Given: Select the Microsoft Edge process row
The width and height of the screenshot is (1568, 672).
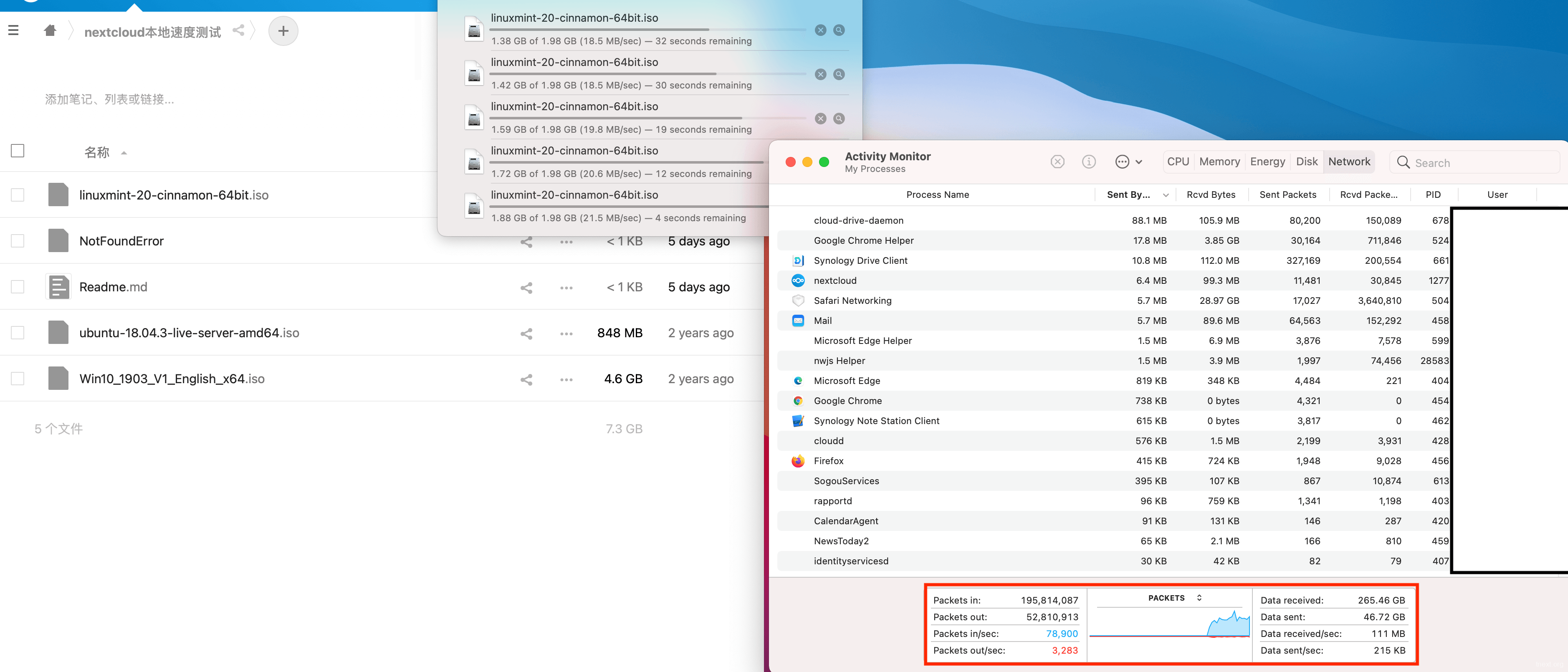Looking at the screenshot, I should pos(1113,380).
